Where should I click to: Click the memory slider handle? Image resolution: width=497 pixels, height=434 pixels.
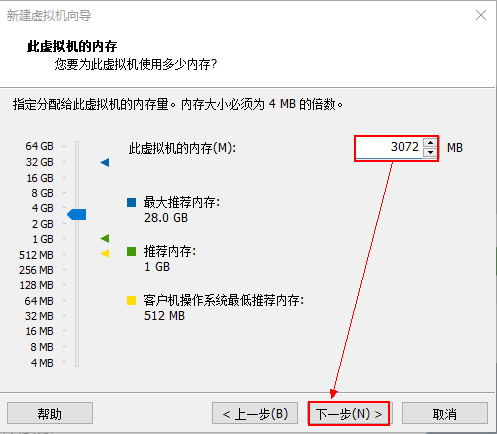(x=77, y=214)
